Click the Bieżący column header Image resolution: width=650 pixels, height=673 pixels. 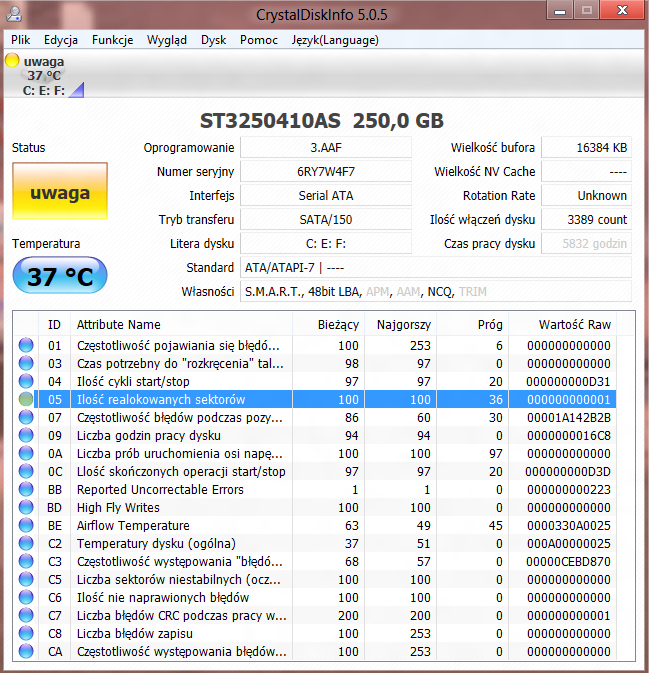coord(328,324)
